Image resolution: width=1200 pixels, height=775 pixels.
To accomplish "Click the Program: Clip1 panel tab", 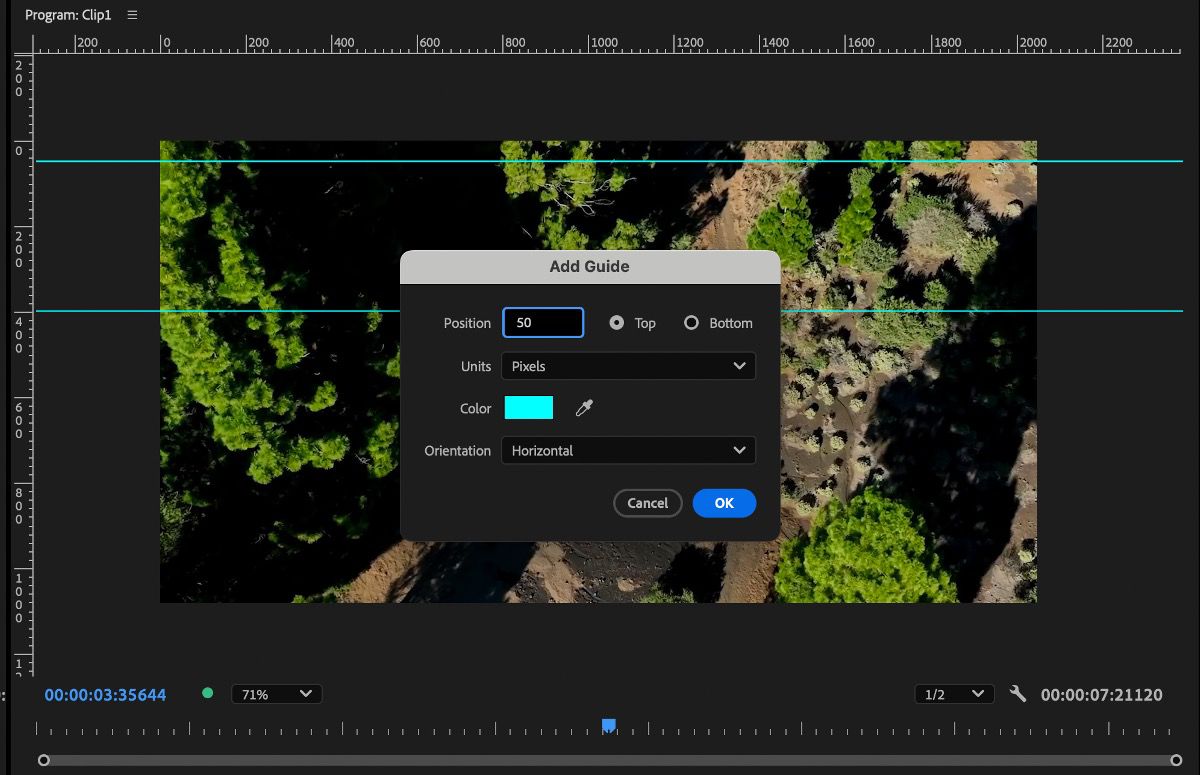I will 68,15.
